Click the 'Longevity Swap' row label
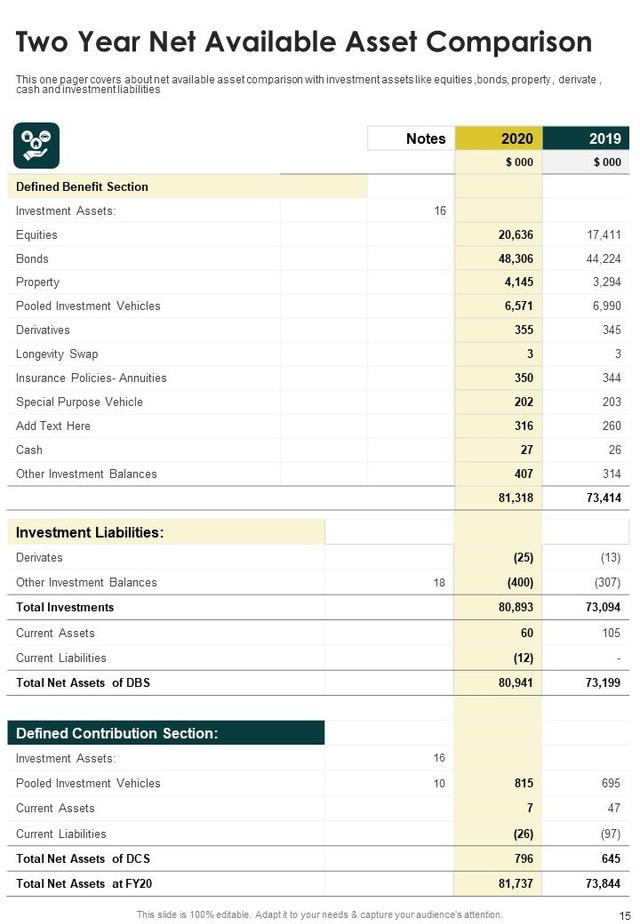The width and height of the screenshot is (640, 924). 57,354
